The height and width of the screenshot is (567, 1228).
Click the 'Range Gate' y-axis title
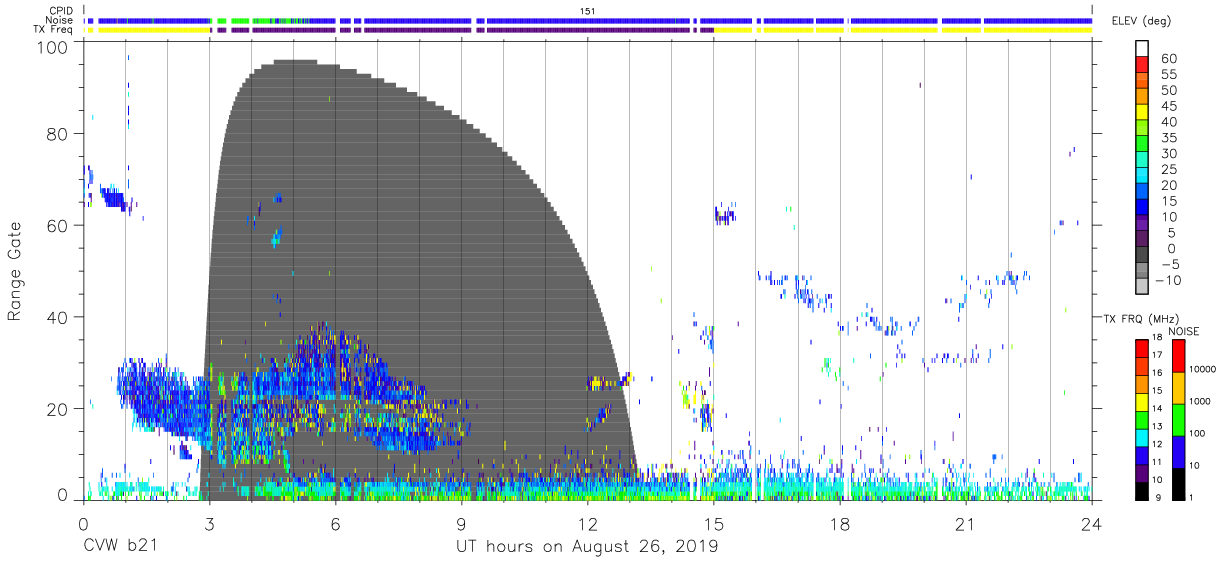15,272
